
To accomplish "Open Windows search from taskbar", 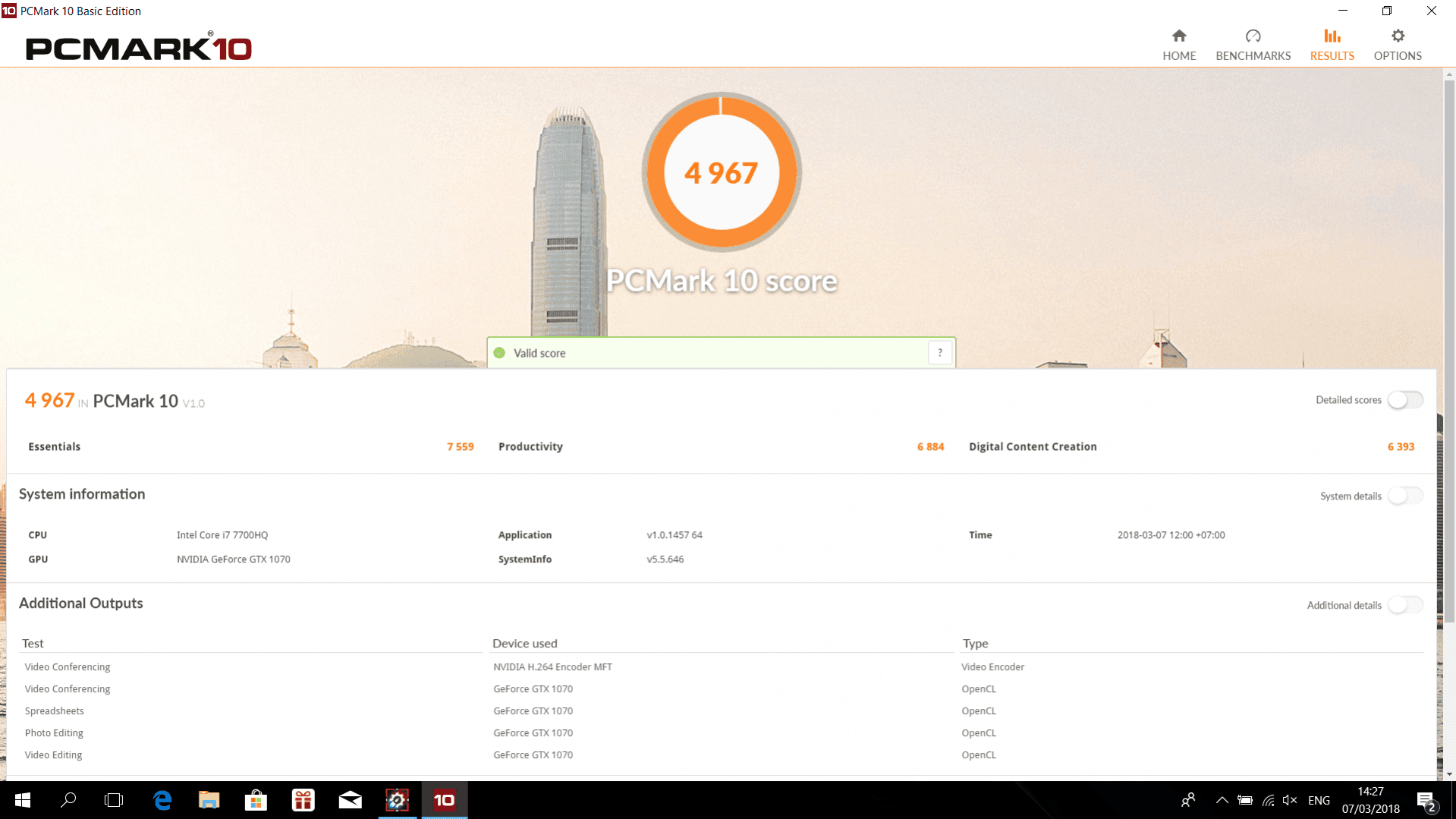I will click(68, 800).
